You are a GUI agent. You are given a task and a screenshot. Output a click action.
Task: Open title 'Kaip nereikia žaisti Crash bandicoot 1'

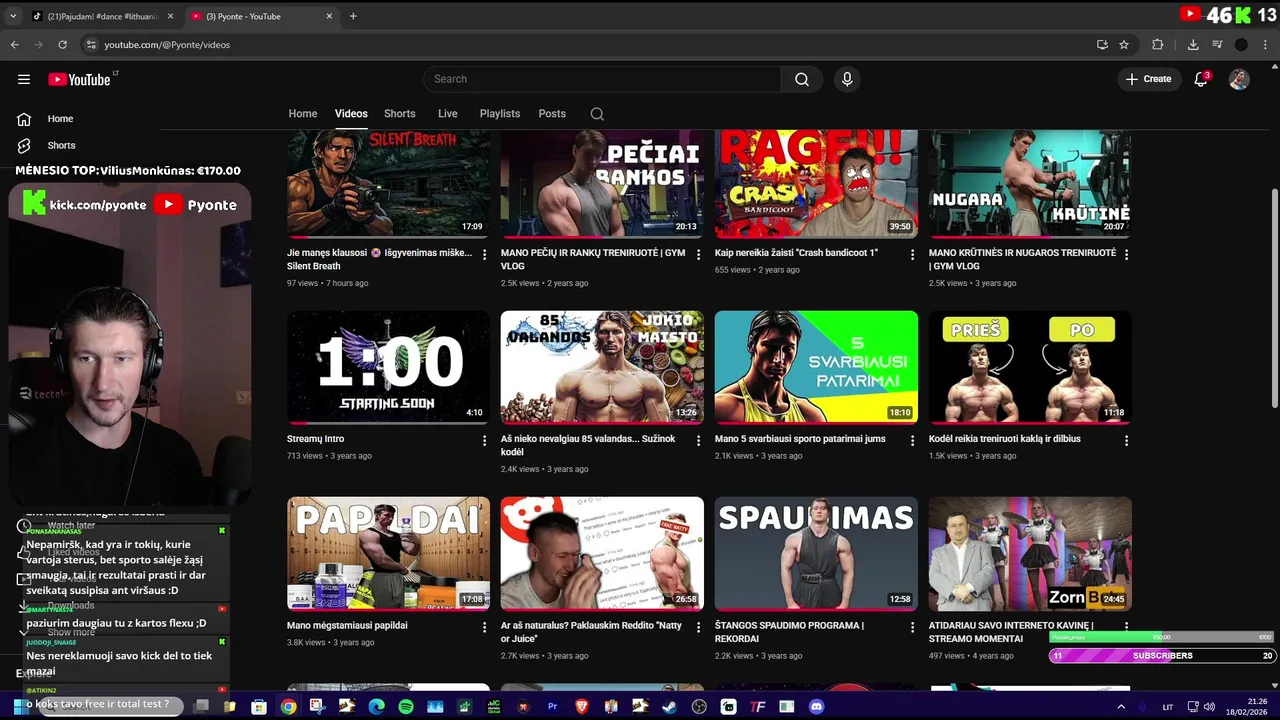796,253
